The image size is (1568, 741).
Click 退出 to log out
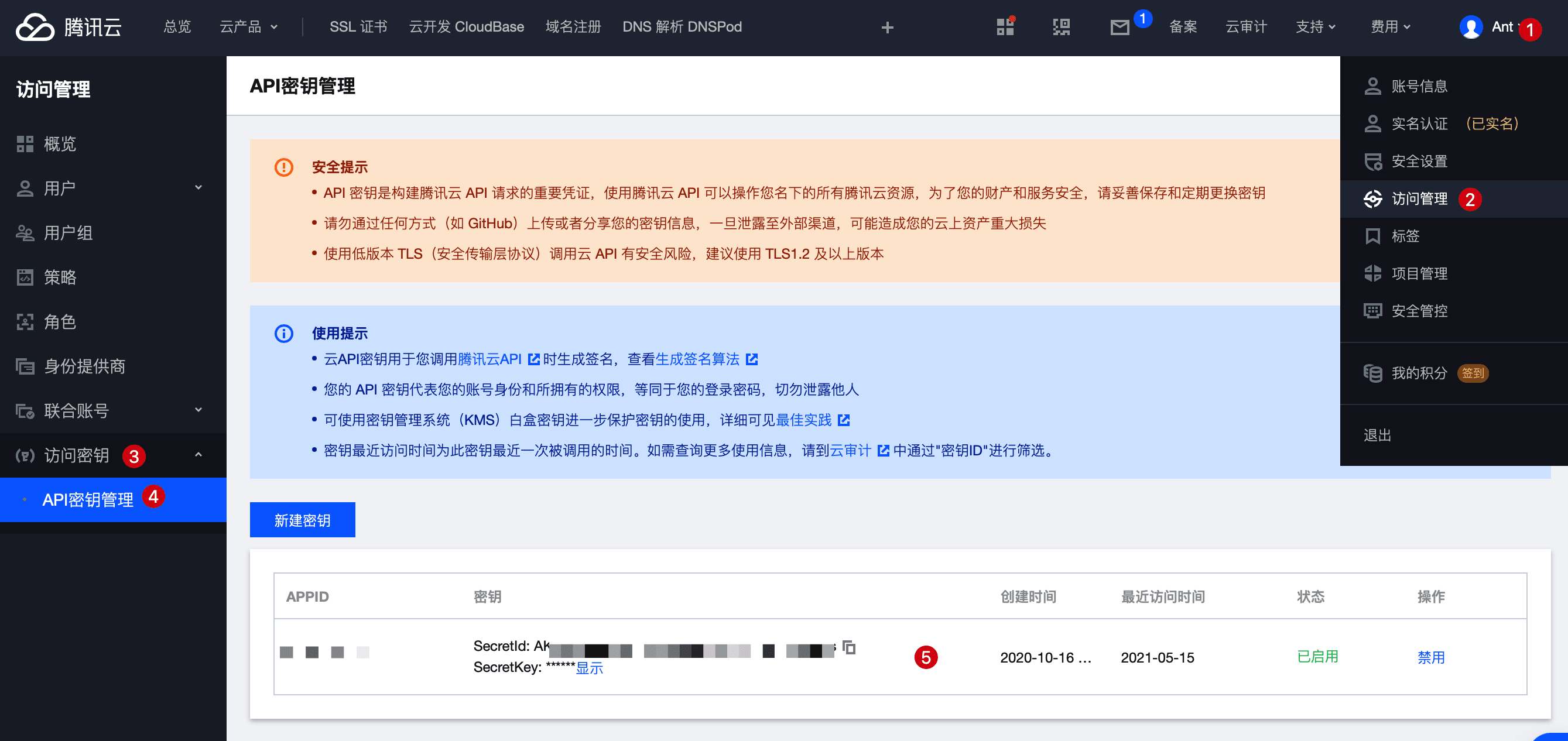pyautogui.click(x=1377, y=435)
